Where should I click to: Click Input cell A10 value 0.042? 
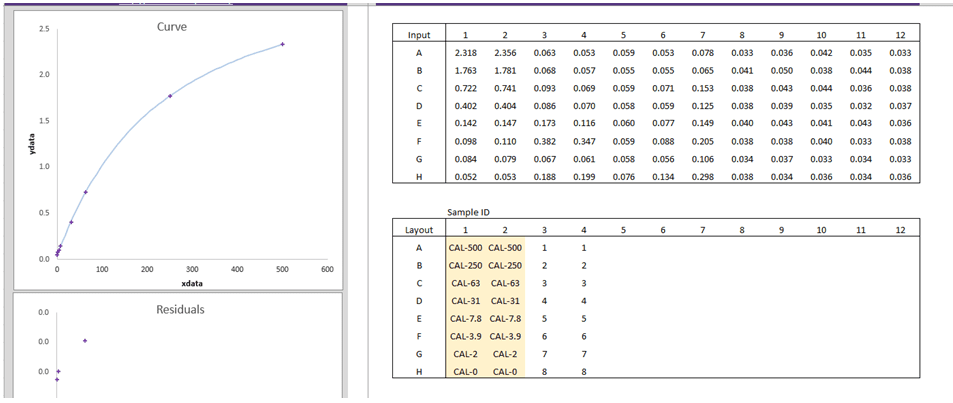coord(821,53)
